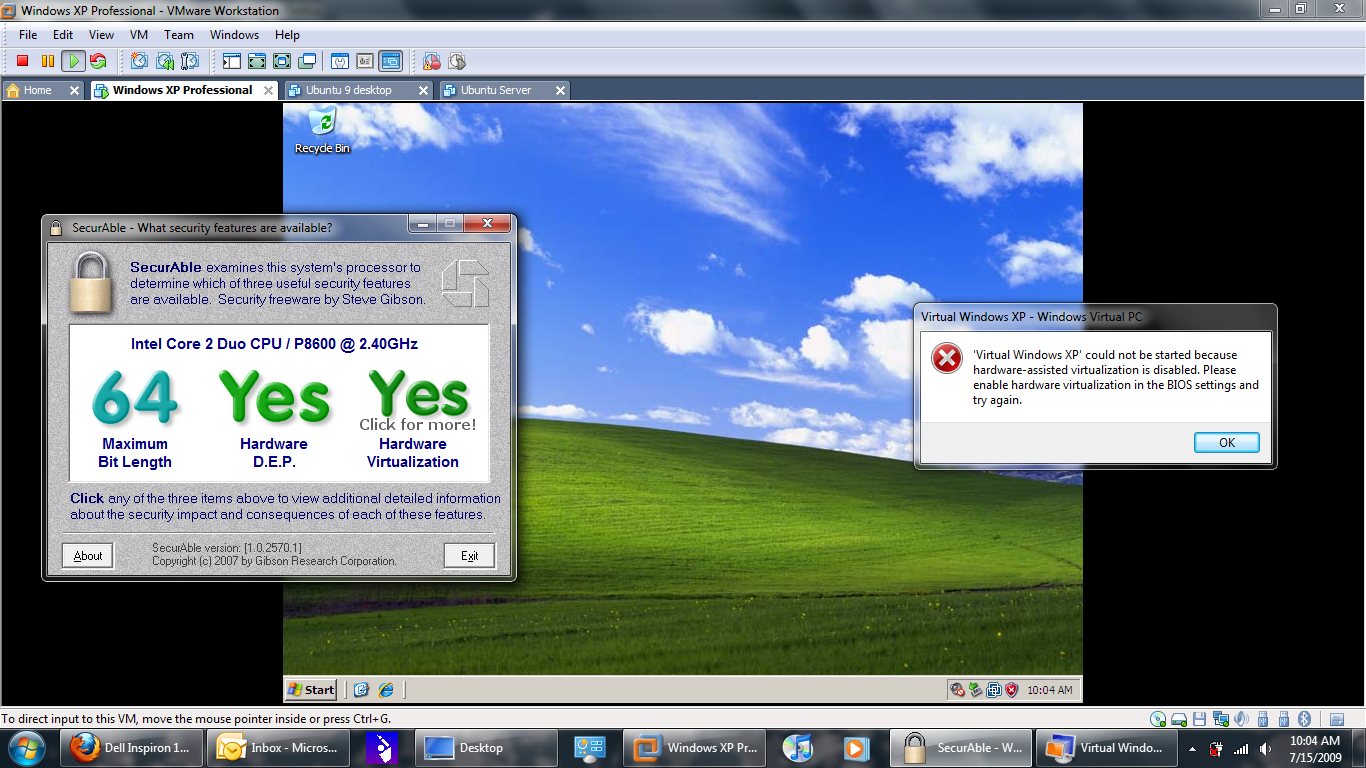Image resolution: width=1366 pixels, height=768 pixels.
Task: Click the red shield Security Center tray icon in XP
Action: pyautogui.click(x=1011, y=689)
